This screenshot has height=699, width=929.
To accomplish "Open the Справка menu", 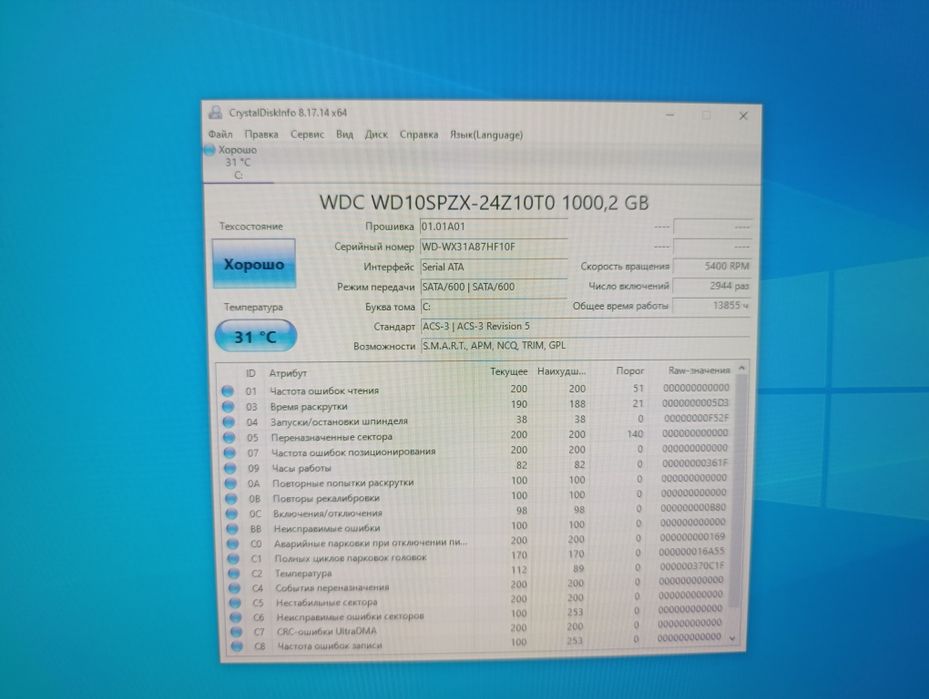I will pos(419,134).
